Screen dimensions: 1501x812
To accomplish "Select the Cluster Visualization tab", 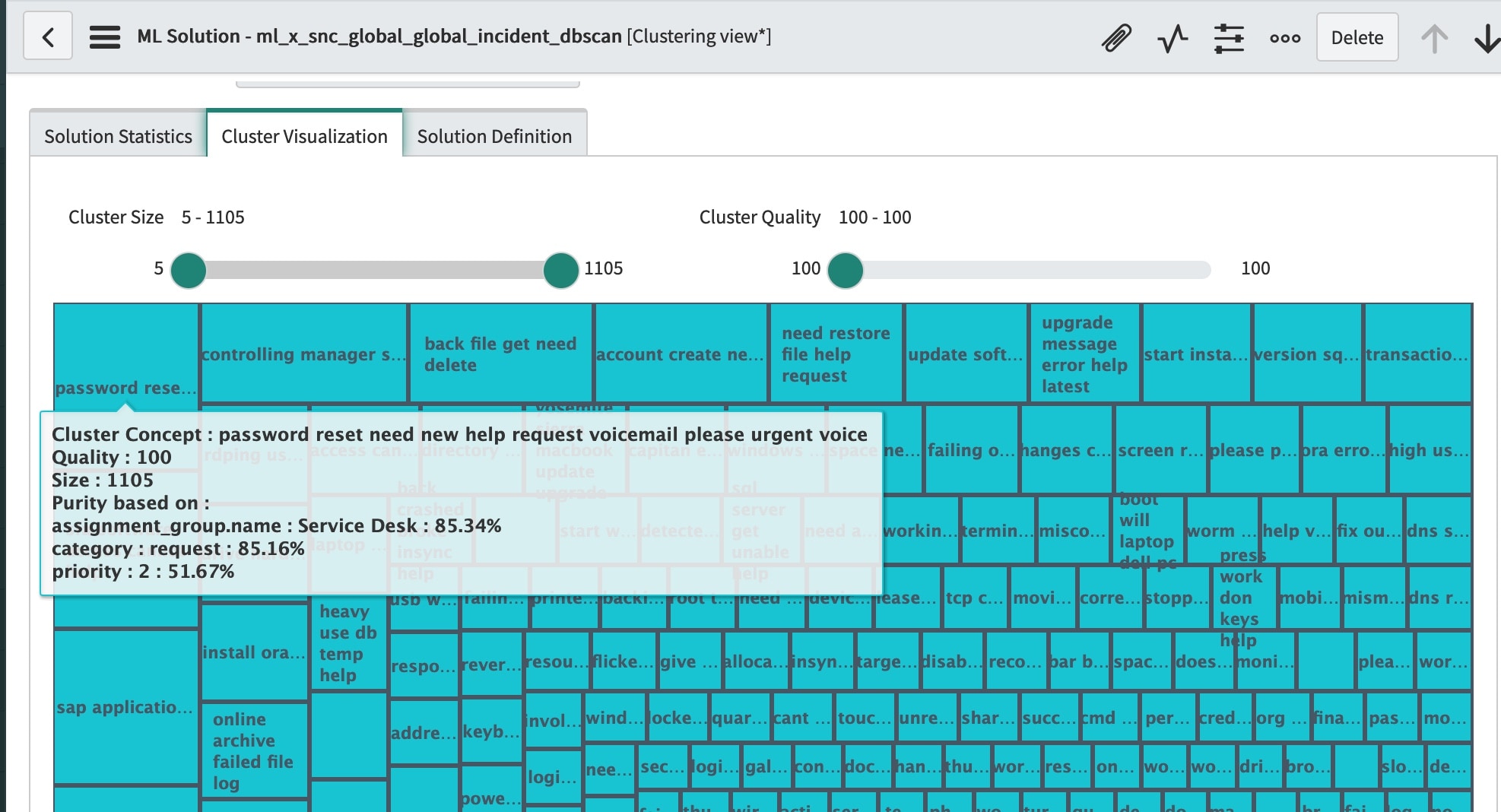I will tap(304, 135).
